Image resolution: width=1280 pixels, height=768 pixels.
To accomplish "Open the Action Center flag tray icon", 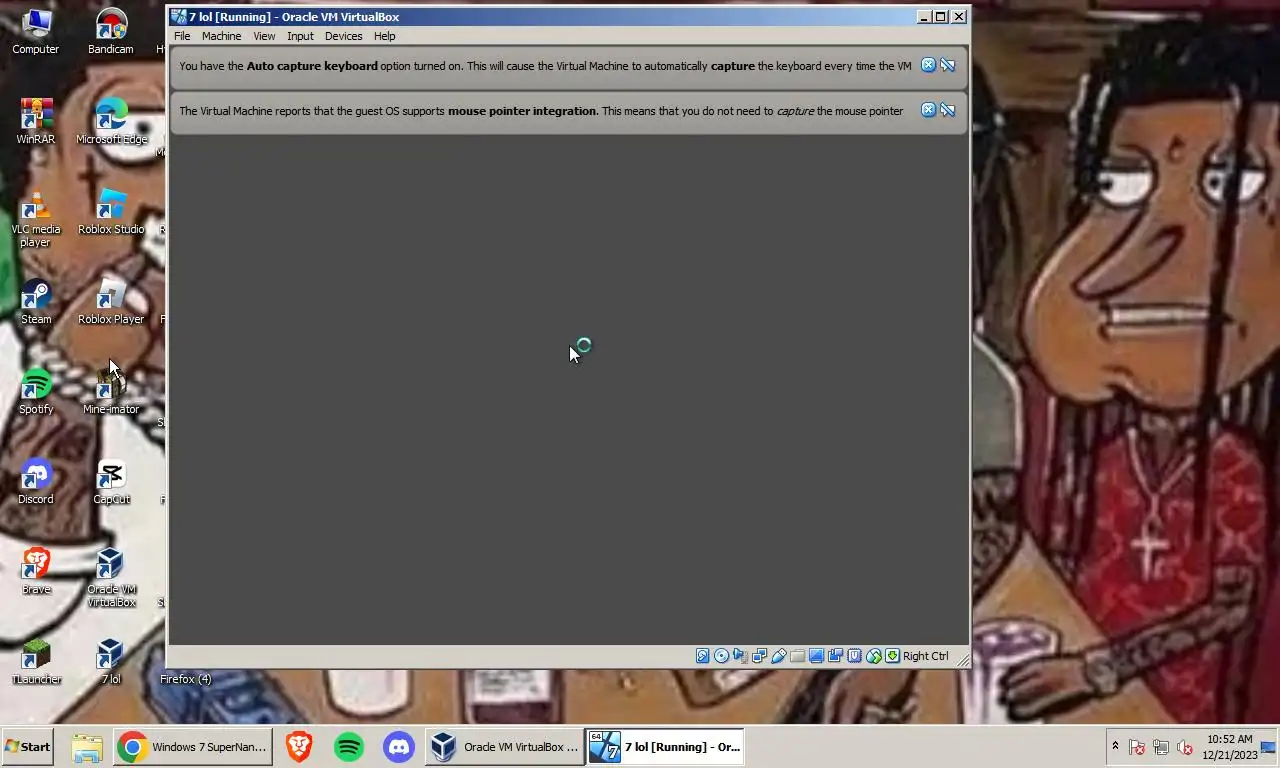I will point(1137,747).
